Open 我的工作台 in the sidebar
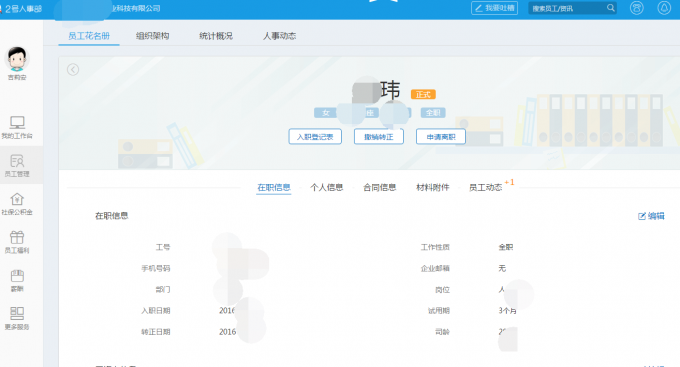Screen dimensions: 680x367 (17, 127)
